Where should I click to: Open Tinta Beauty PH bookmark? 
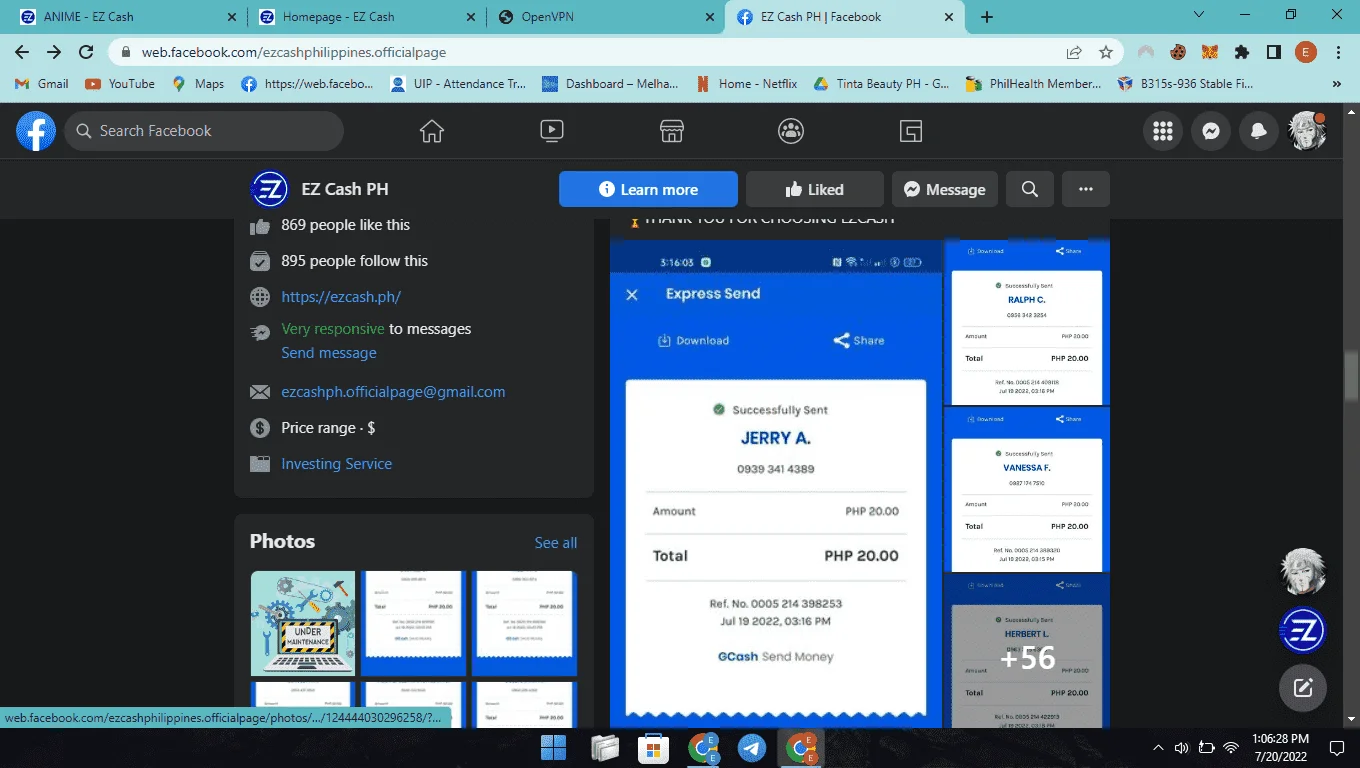click(881, 84)
